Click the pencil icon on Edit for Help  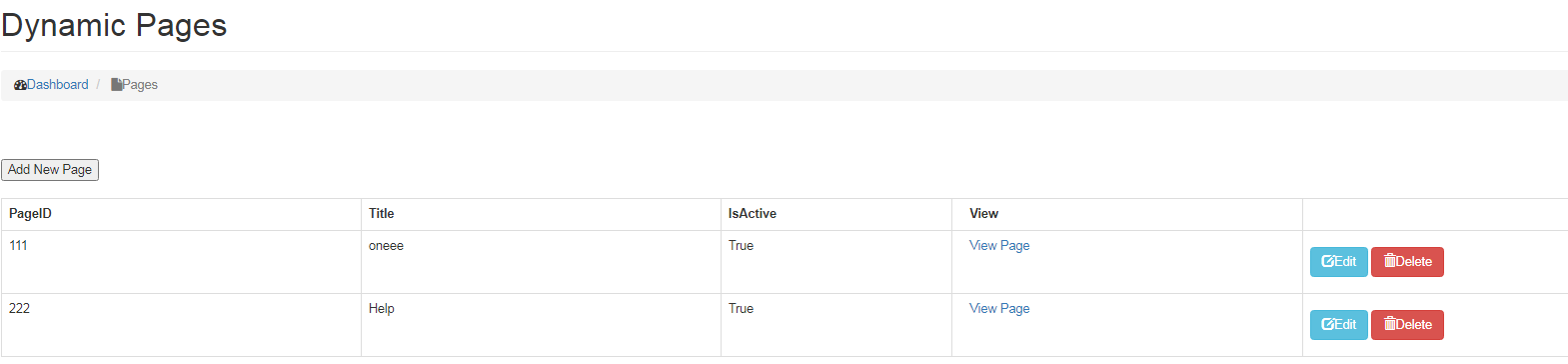(x=1328, y=325)
